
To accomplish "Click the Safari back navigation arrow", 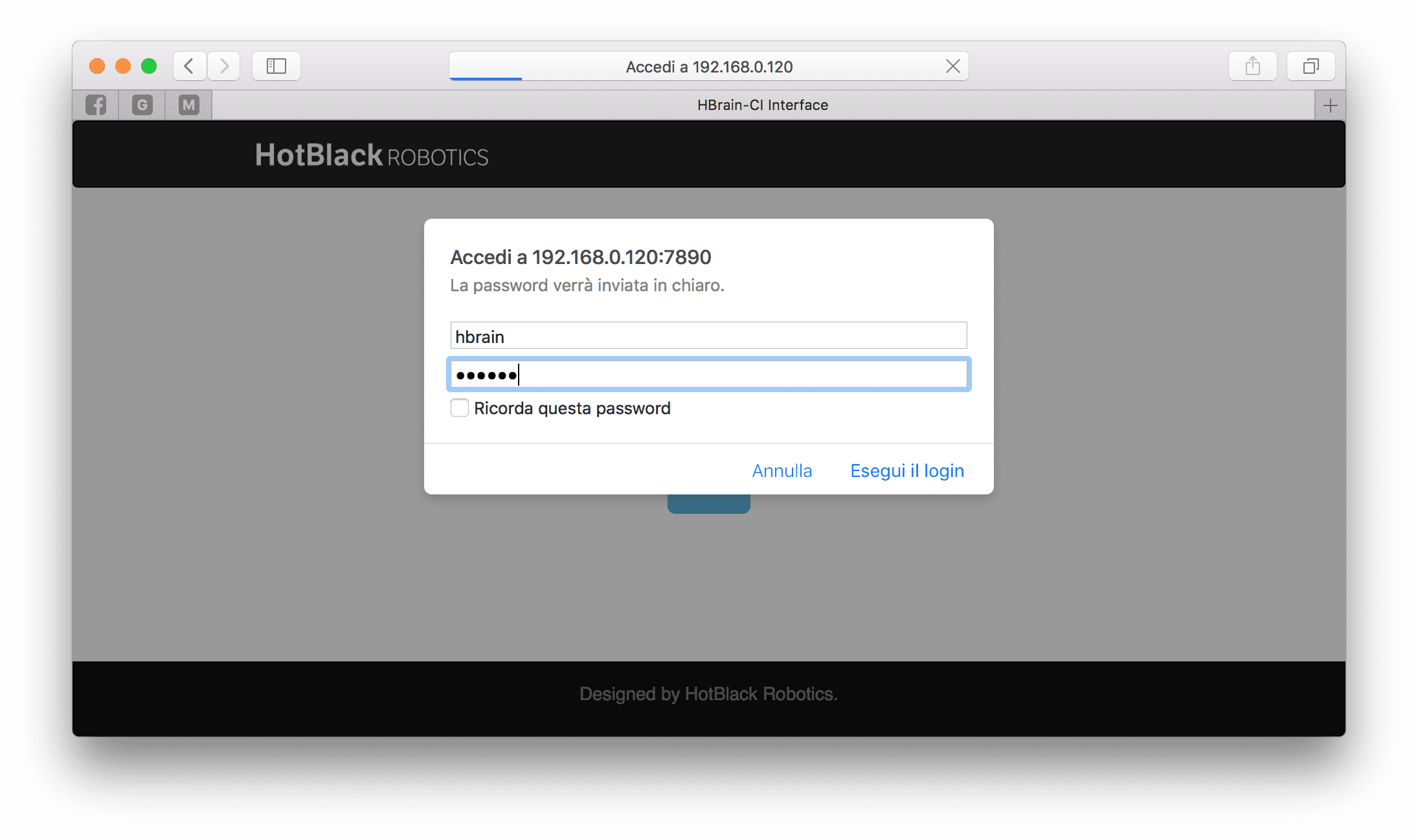I will [x=189, y=66].
